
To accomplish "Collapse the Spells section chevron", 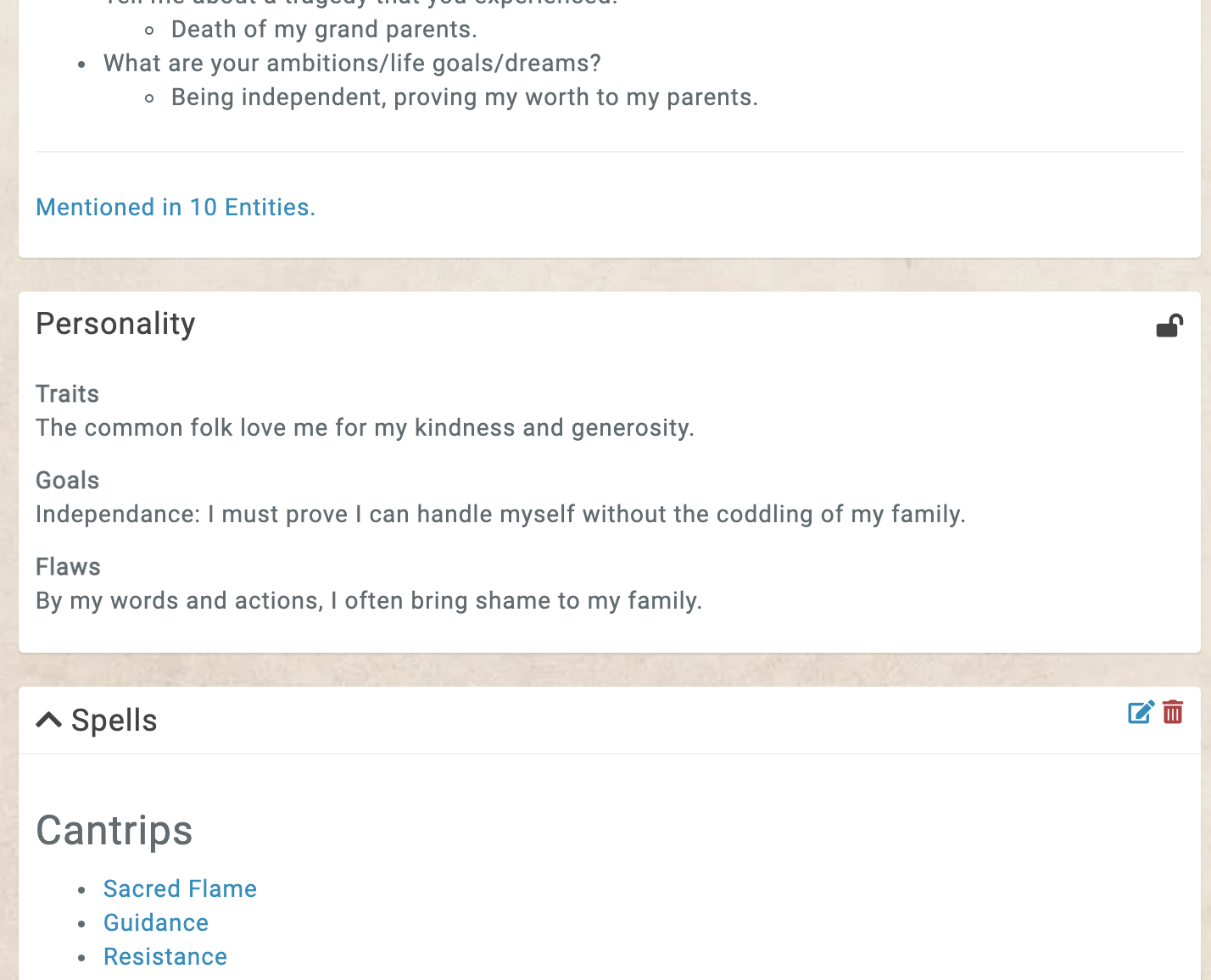I will pyautogui.click(x=49, y=721).
